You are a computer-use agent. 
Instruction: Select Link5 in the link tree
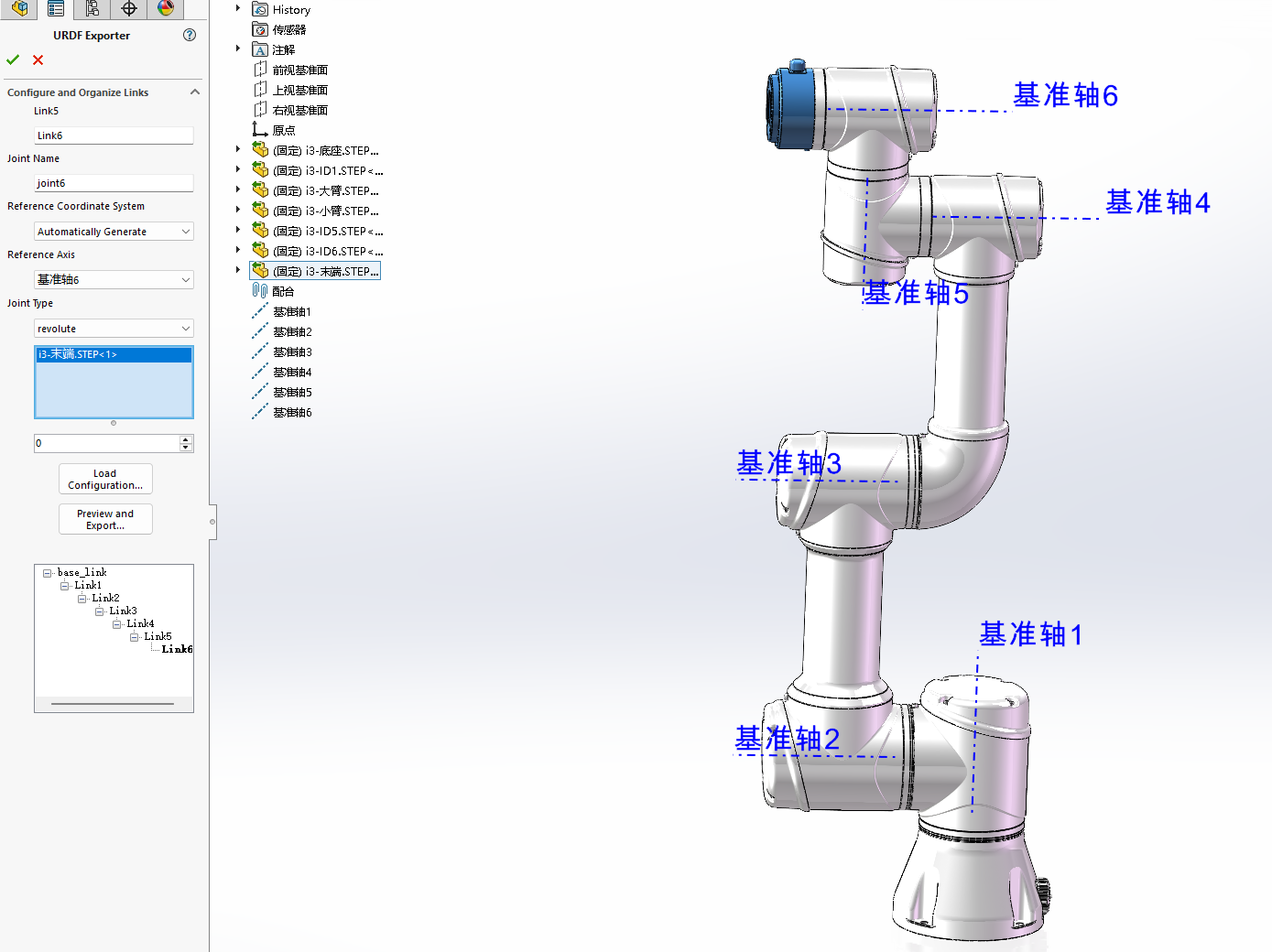158,637
